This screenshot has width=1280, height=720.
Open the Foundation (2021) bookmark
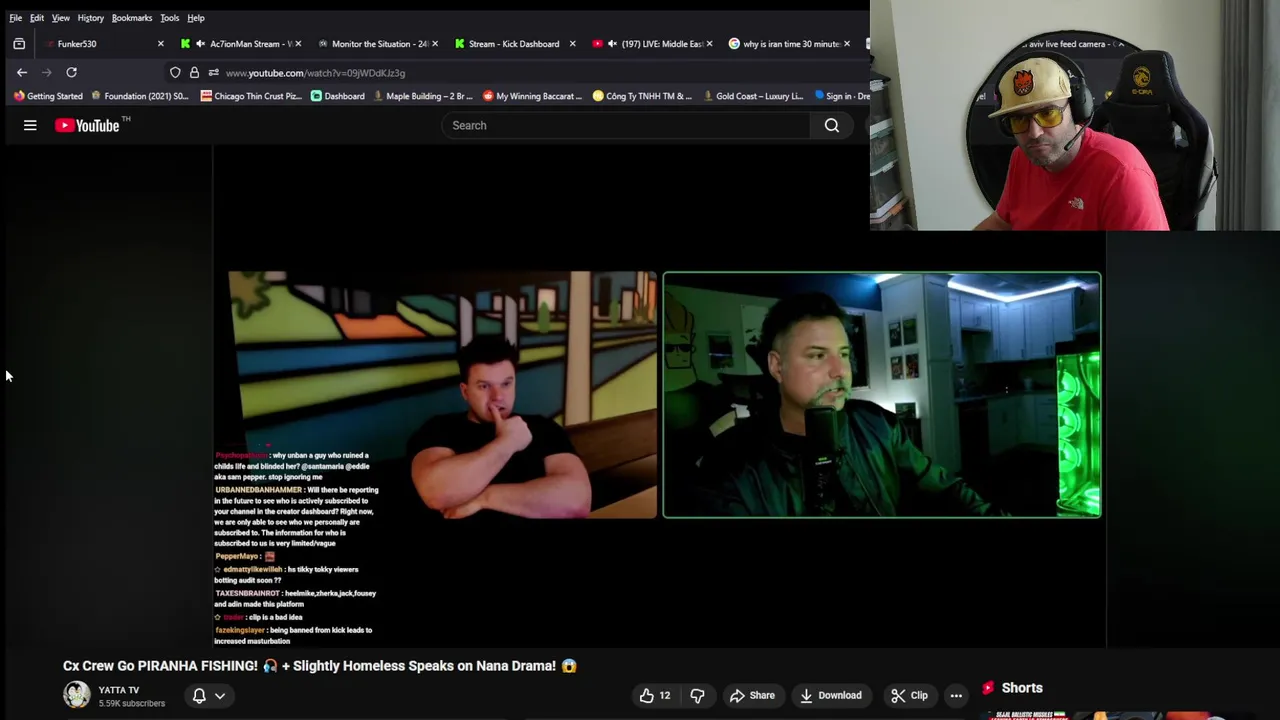click(x=140, y=96)
